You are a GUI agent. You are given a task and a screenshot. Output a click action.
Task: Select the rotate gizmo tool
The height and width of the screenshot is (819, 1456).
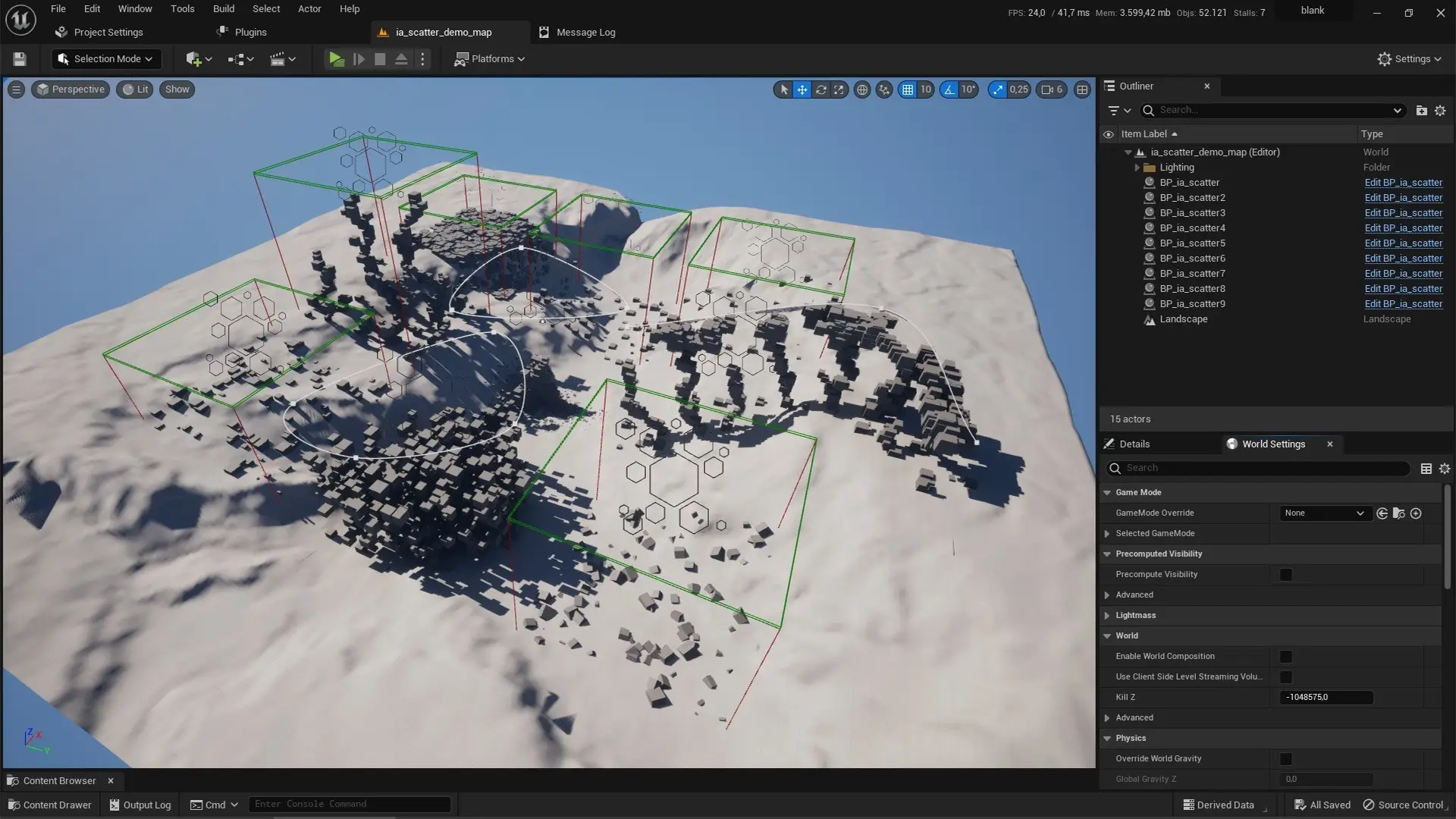coord(821,89)
